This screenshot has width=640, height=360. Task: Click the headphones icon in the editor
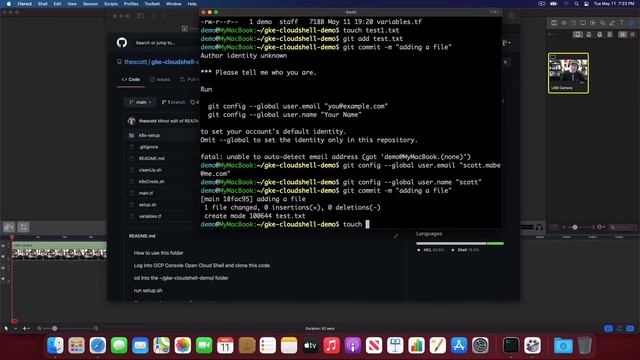tap(539, 227)
